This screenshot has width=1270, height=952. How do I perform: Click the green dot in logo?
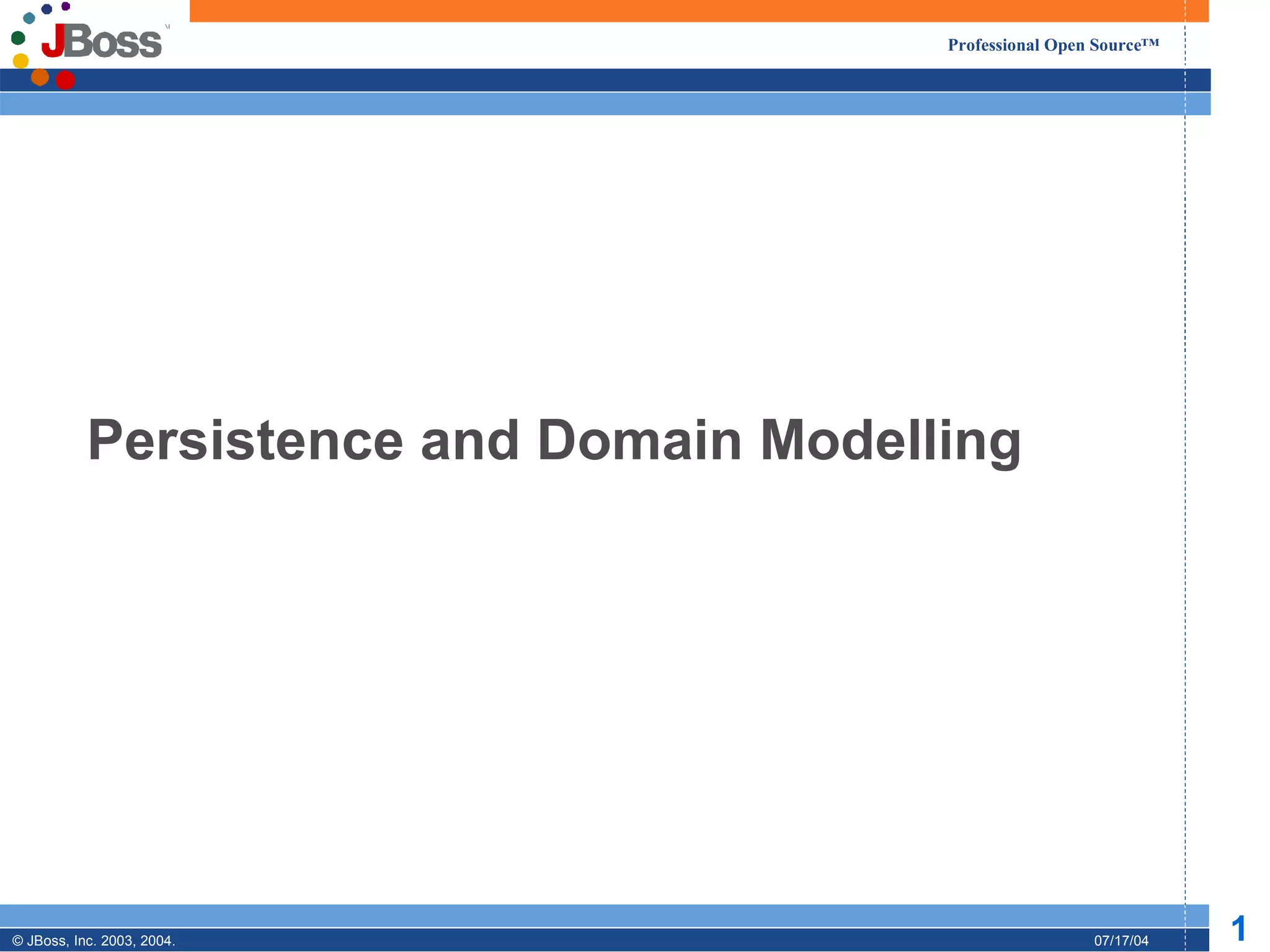(18, 38)
